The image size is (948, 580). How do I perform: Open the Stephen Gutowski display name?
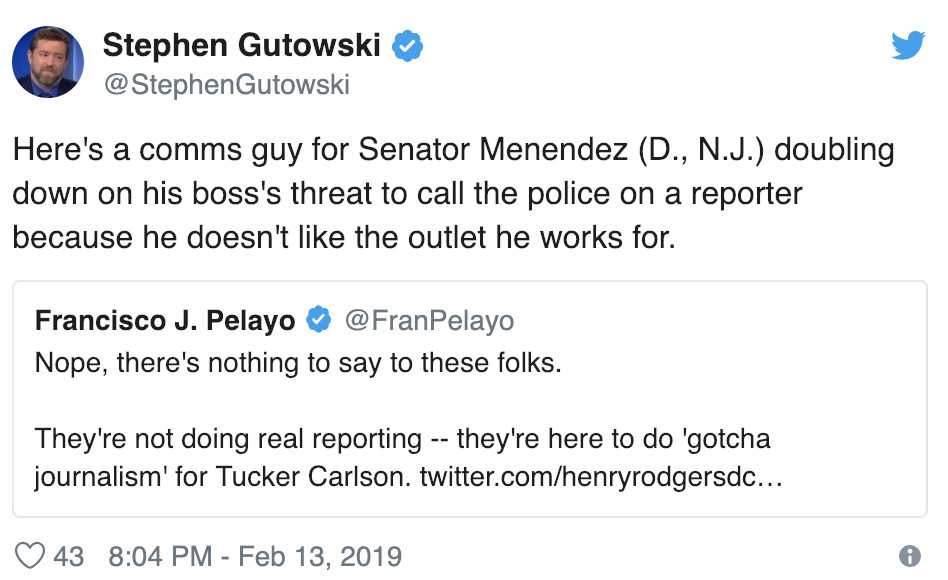241,45
